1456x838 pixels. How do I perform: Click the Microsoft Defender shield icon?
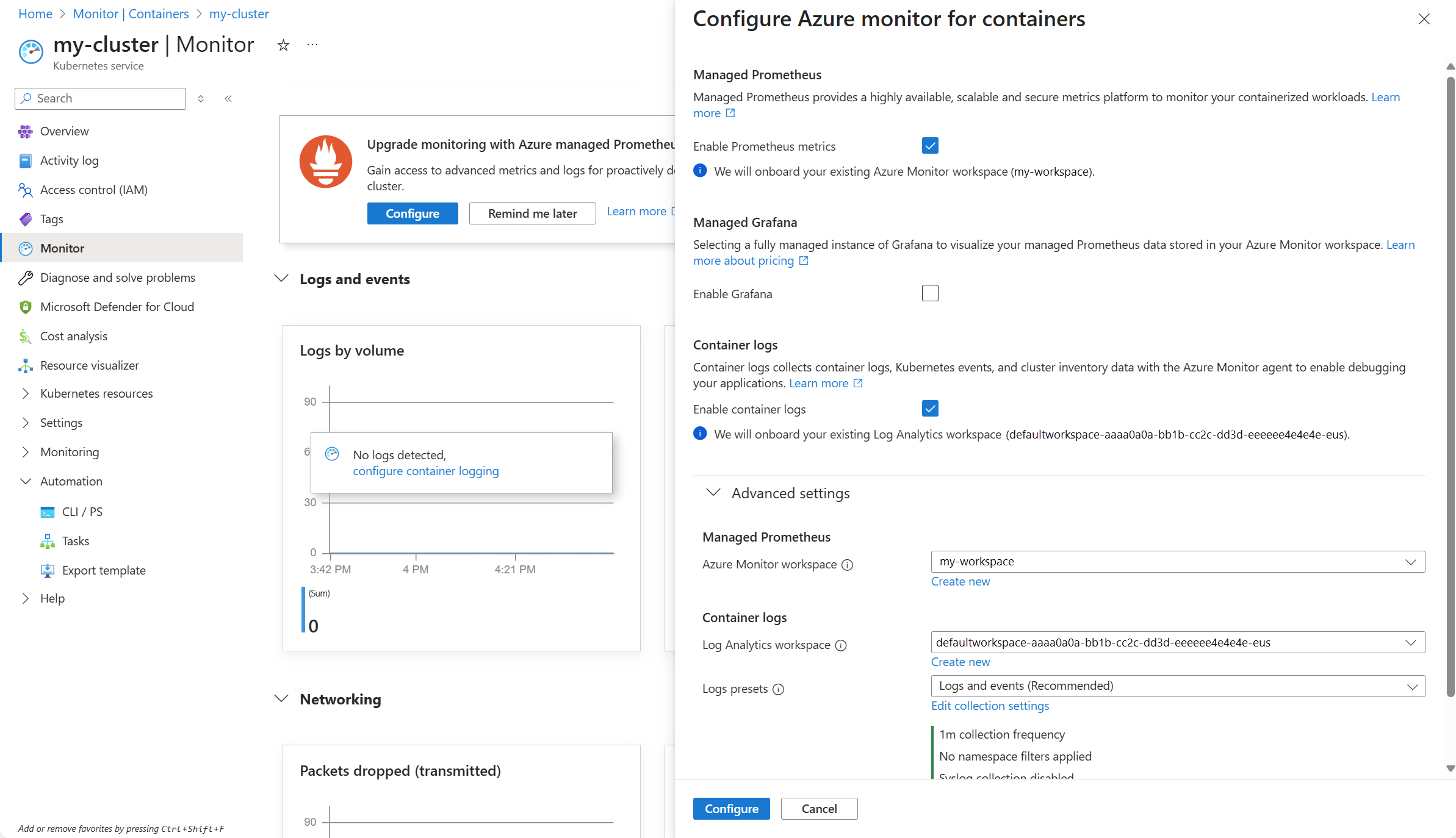point(25,307)
